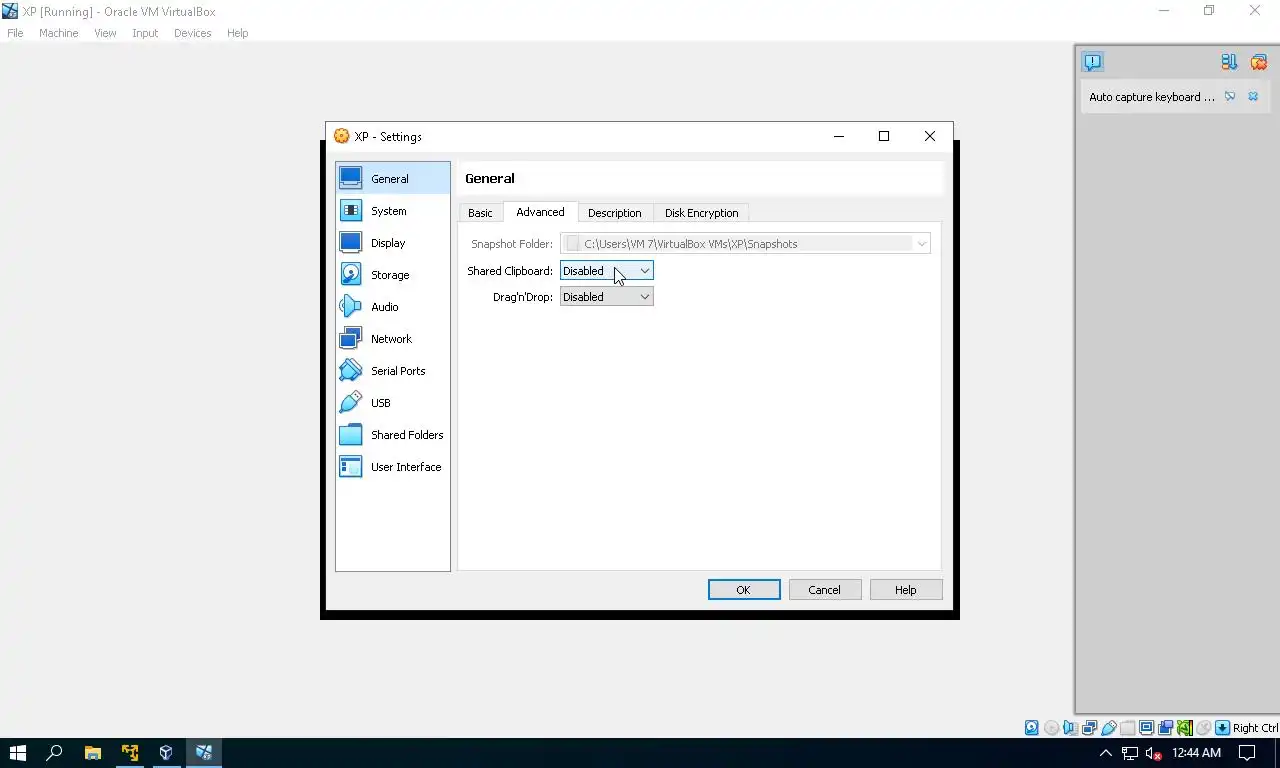This screenshot has height=768, width=1280.
Task: Open USB settings category
Action: pyautogui.click(x=392, y=403)
